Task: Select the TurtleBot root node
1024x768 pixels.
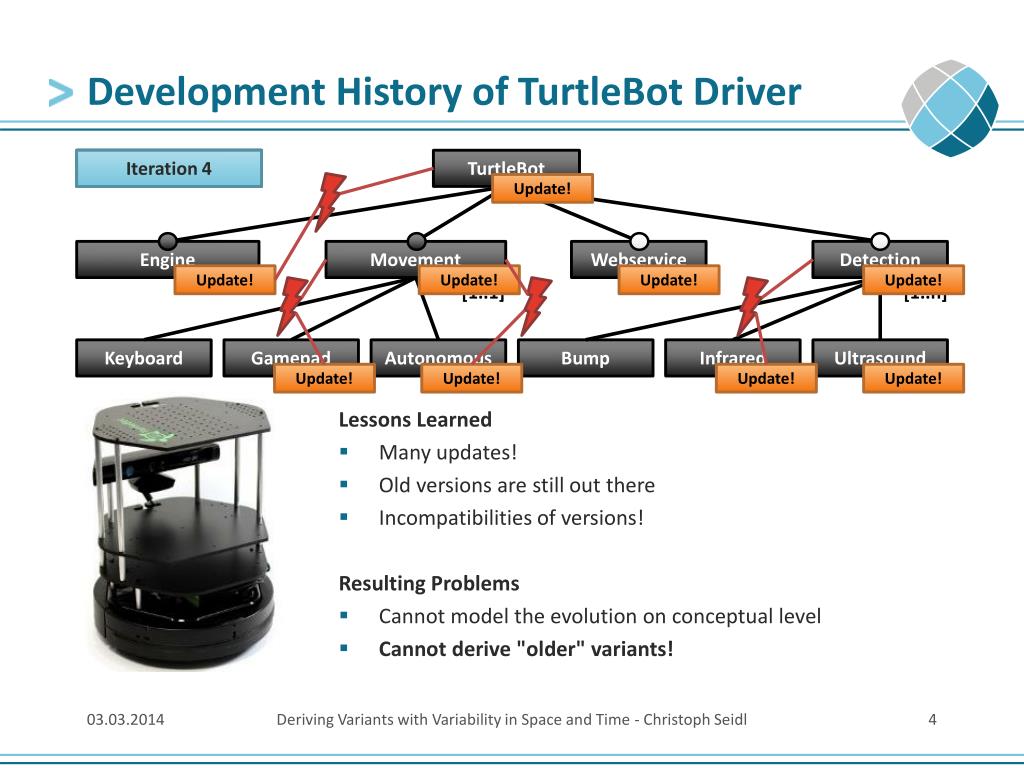Action: (506, 168)
